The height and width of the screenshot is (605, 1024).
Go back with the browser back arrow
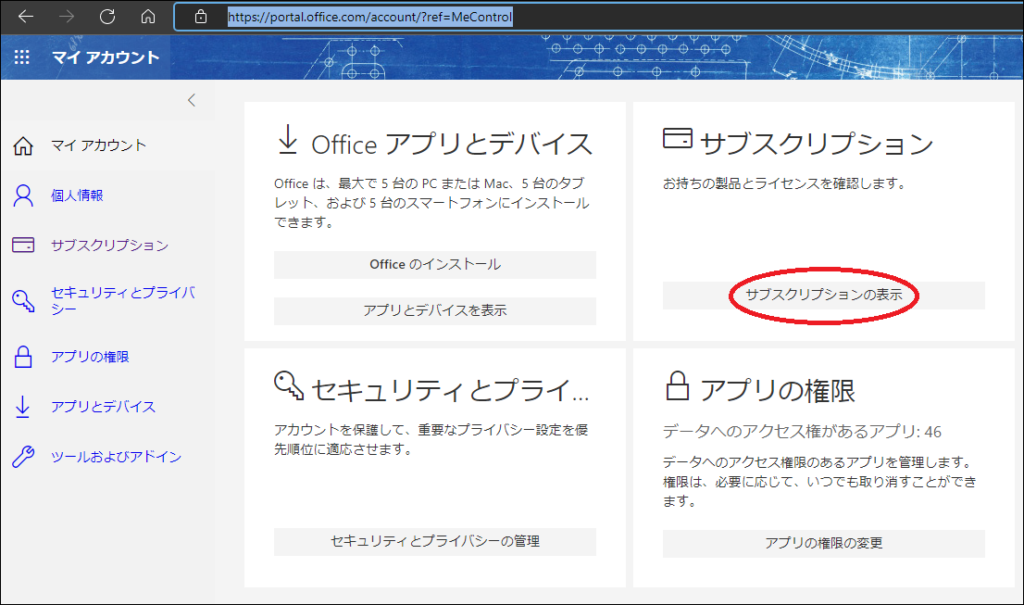(x=26, y=16)
